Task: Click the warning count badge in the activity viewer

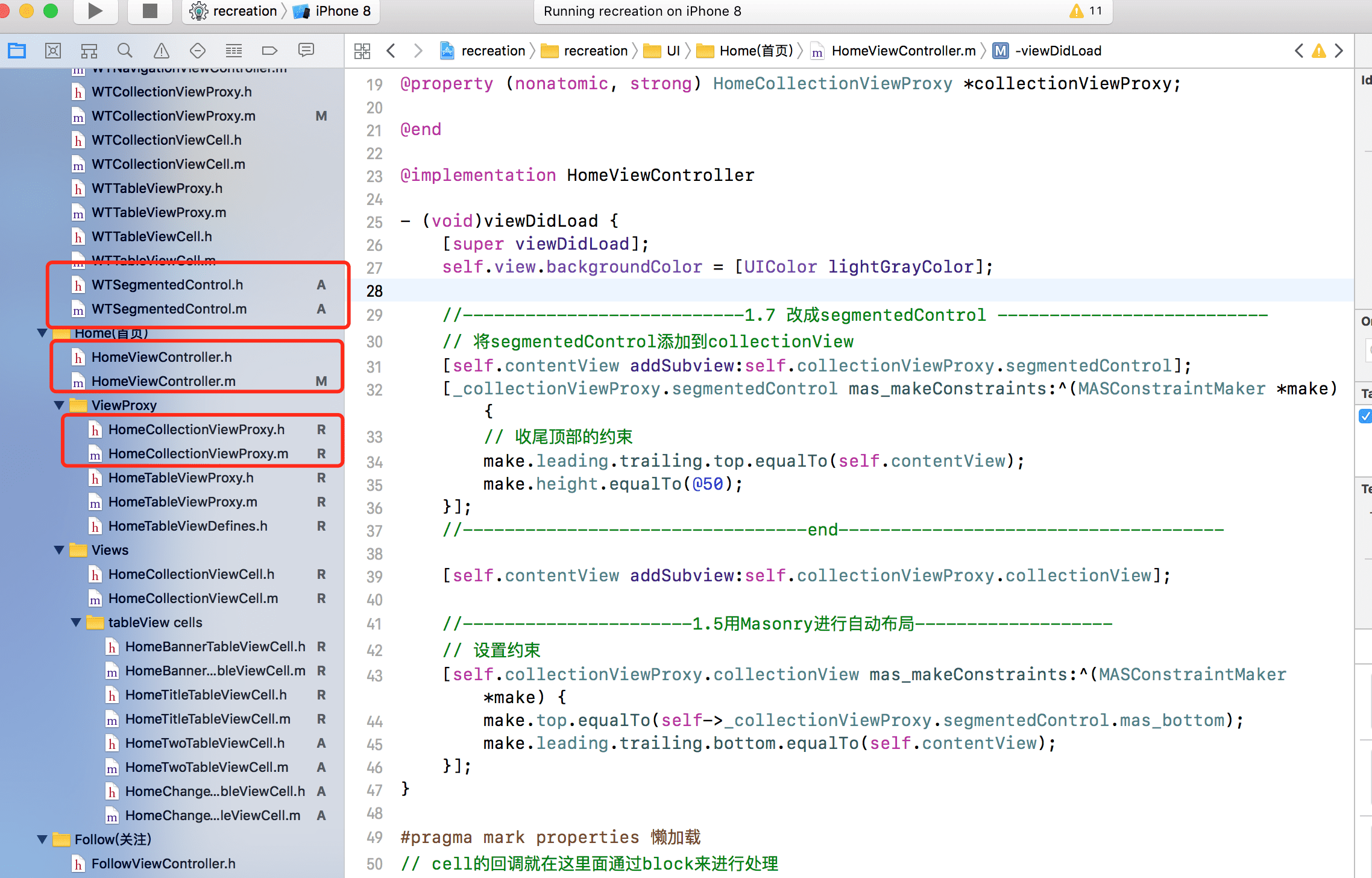Action: 1085,11
